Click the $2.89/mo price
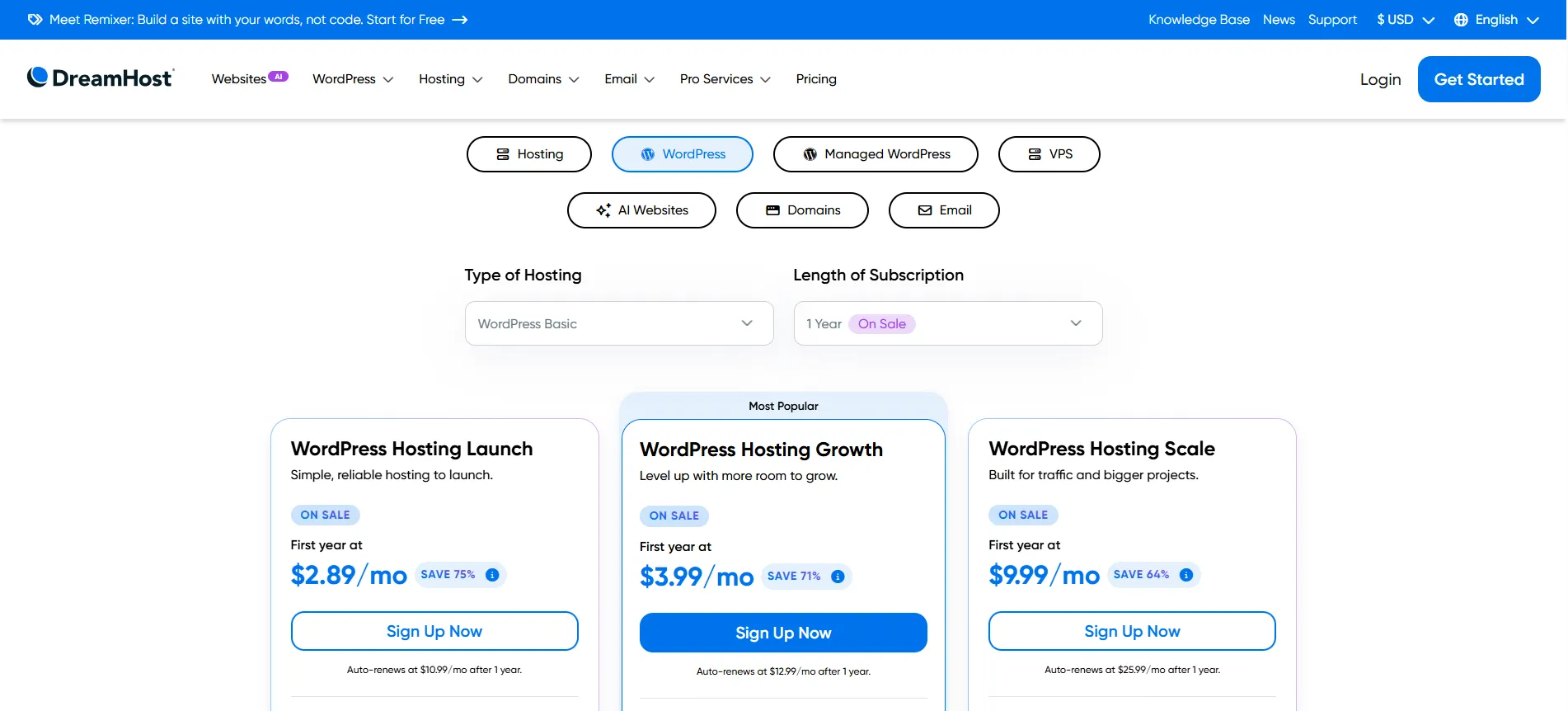 point(349,575)
